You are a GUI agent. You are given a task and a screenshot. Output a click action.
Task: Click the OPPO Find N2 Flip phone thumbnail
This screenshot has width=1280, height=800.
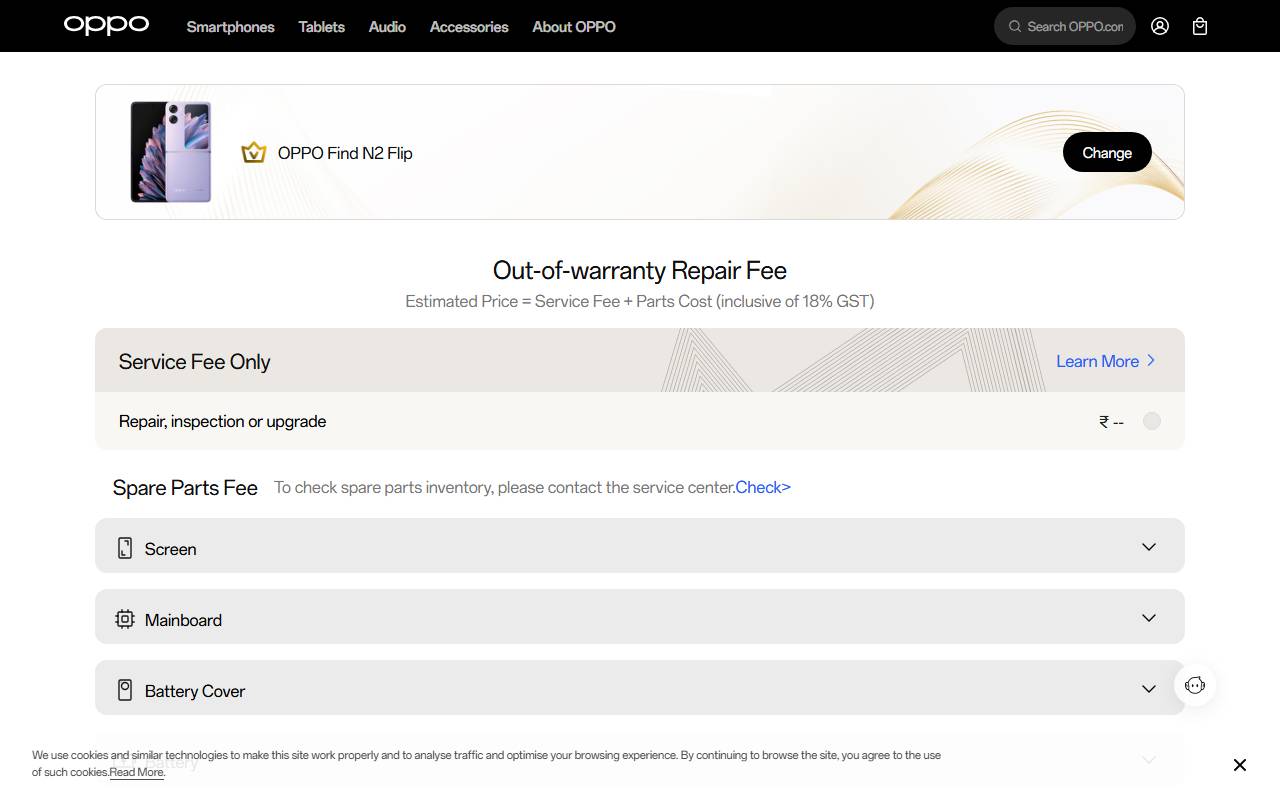point(170,151)
